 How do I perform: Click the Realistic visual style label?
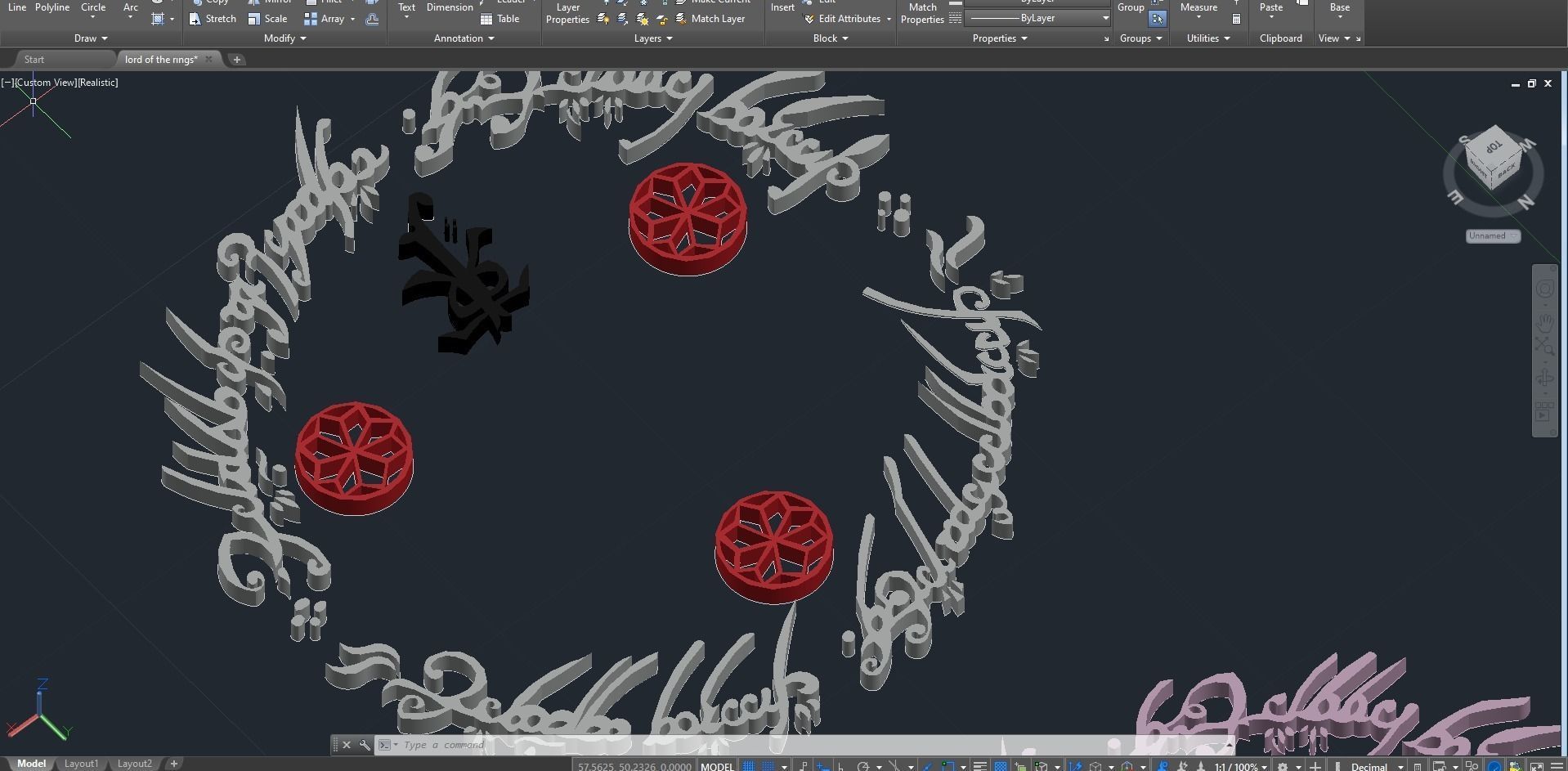97,83
